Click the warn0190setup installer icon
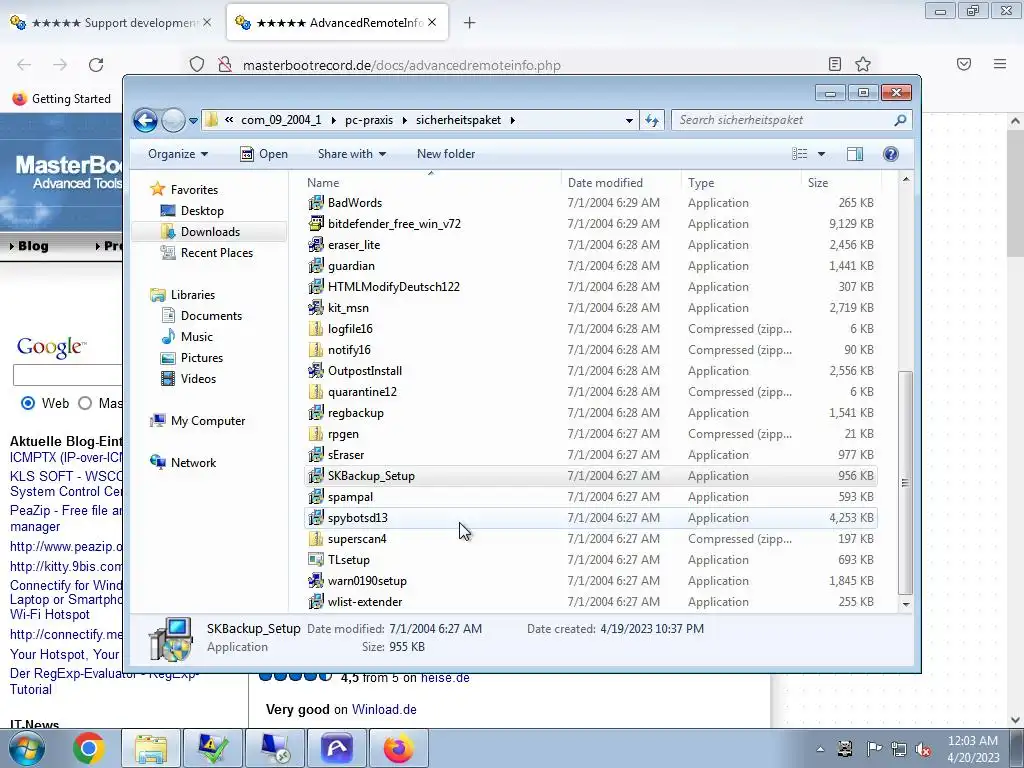This screenshot has width=1024, height=768. coord(316,581)
